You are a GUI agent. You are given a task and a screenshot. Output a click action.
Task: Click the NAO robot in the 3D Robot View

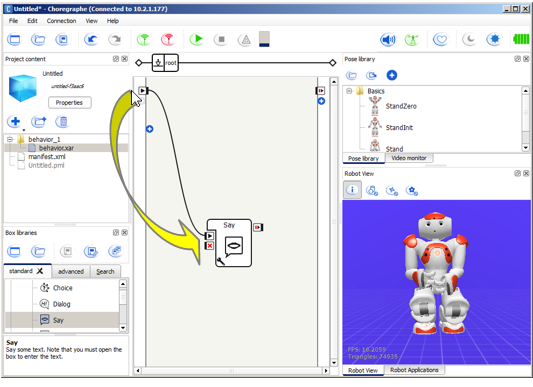tap(437, 272)
